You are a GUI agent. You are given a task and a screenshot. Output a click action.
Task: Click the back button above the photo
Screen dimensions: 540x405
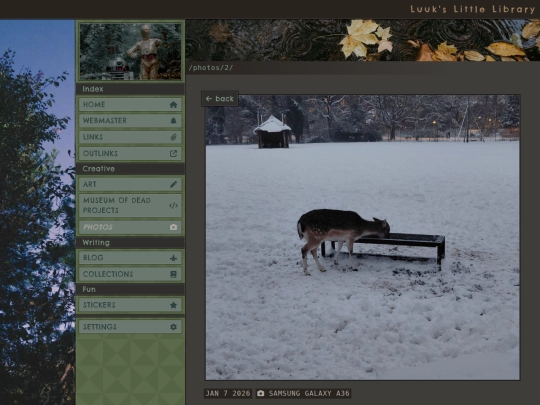coord(220,99)
